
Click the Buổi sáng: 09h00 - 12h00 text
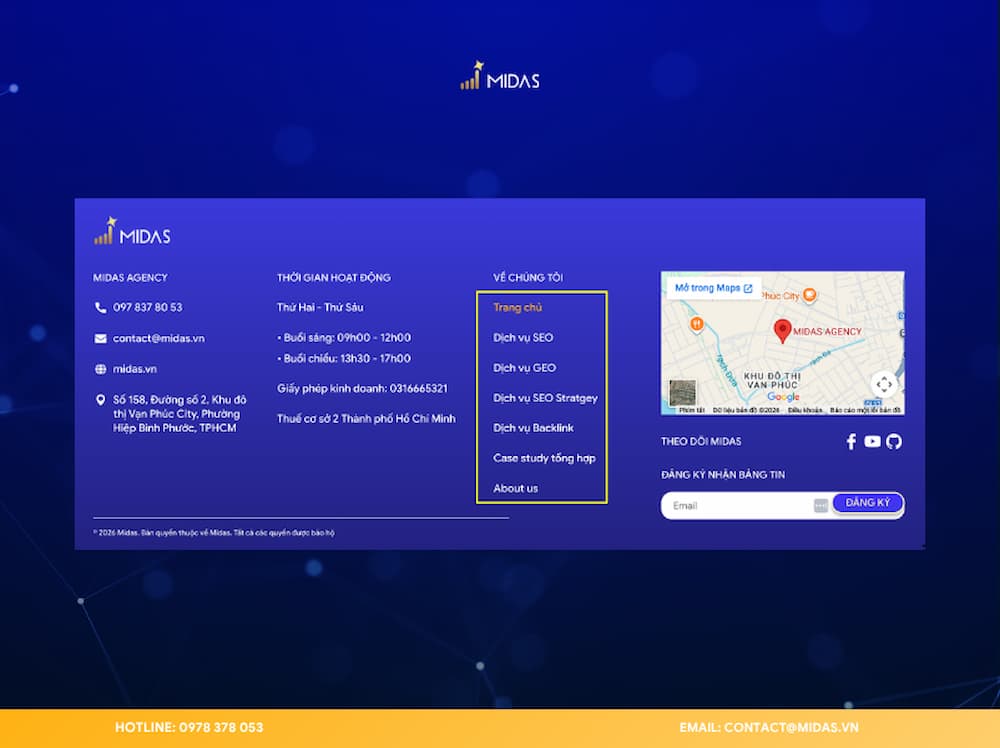(x=344, y=338)
